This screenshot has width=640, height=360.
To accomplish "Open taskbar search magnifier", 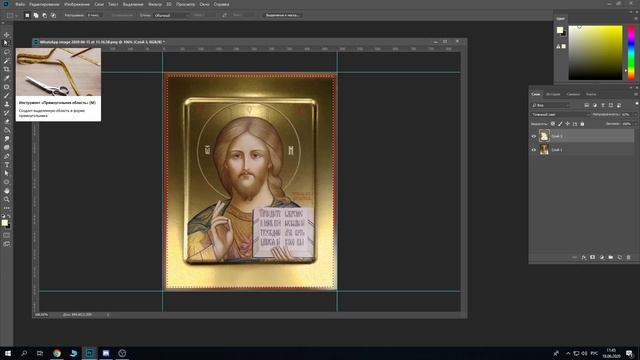I will pyautogui.click(x=24, y=353).
